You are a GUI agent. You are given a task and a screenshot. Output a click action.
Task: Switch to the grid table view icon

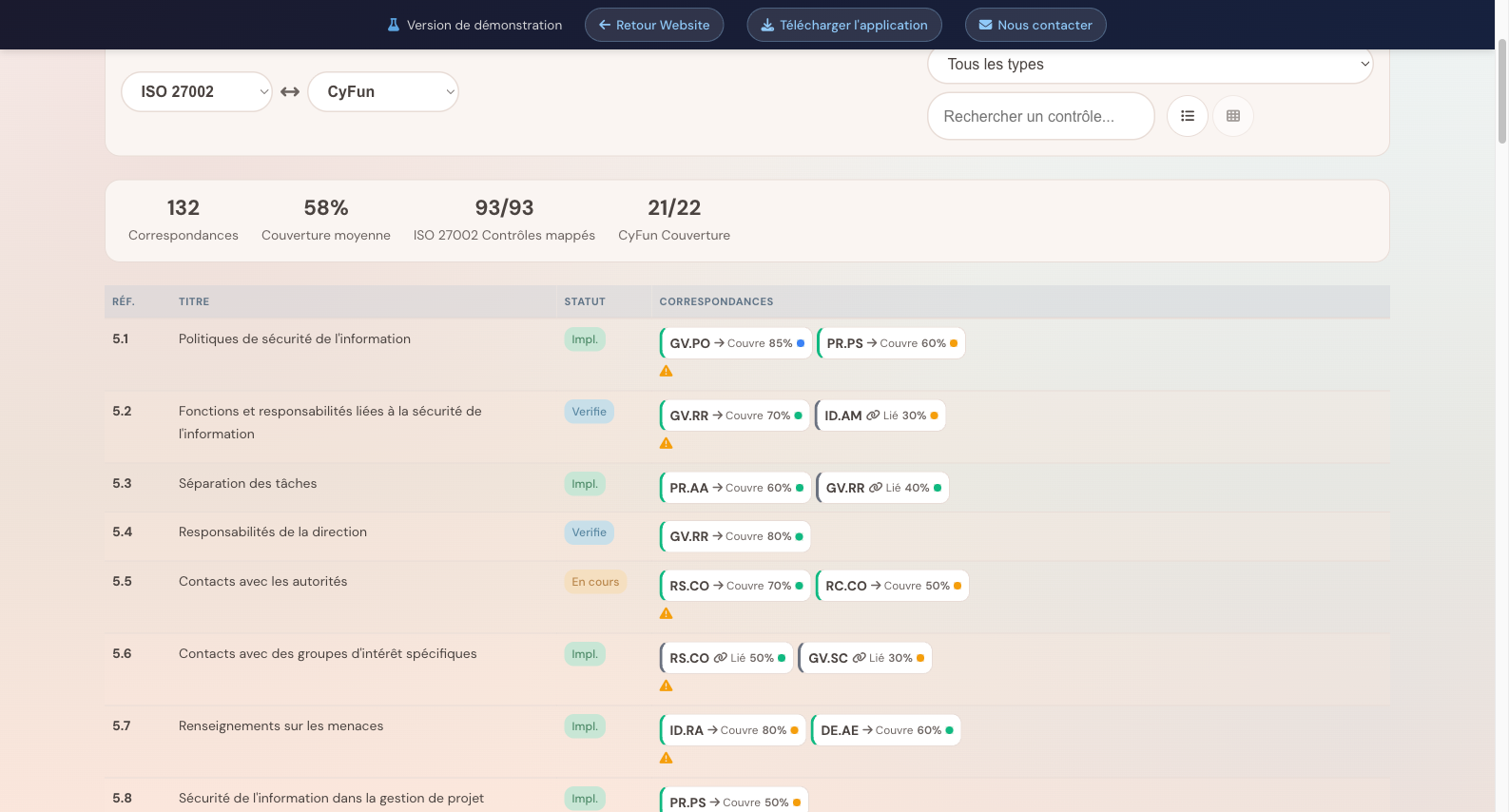pos(1232,116)
